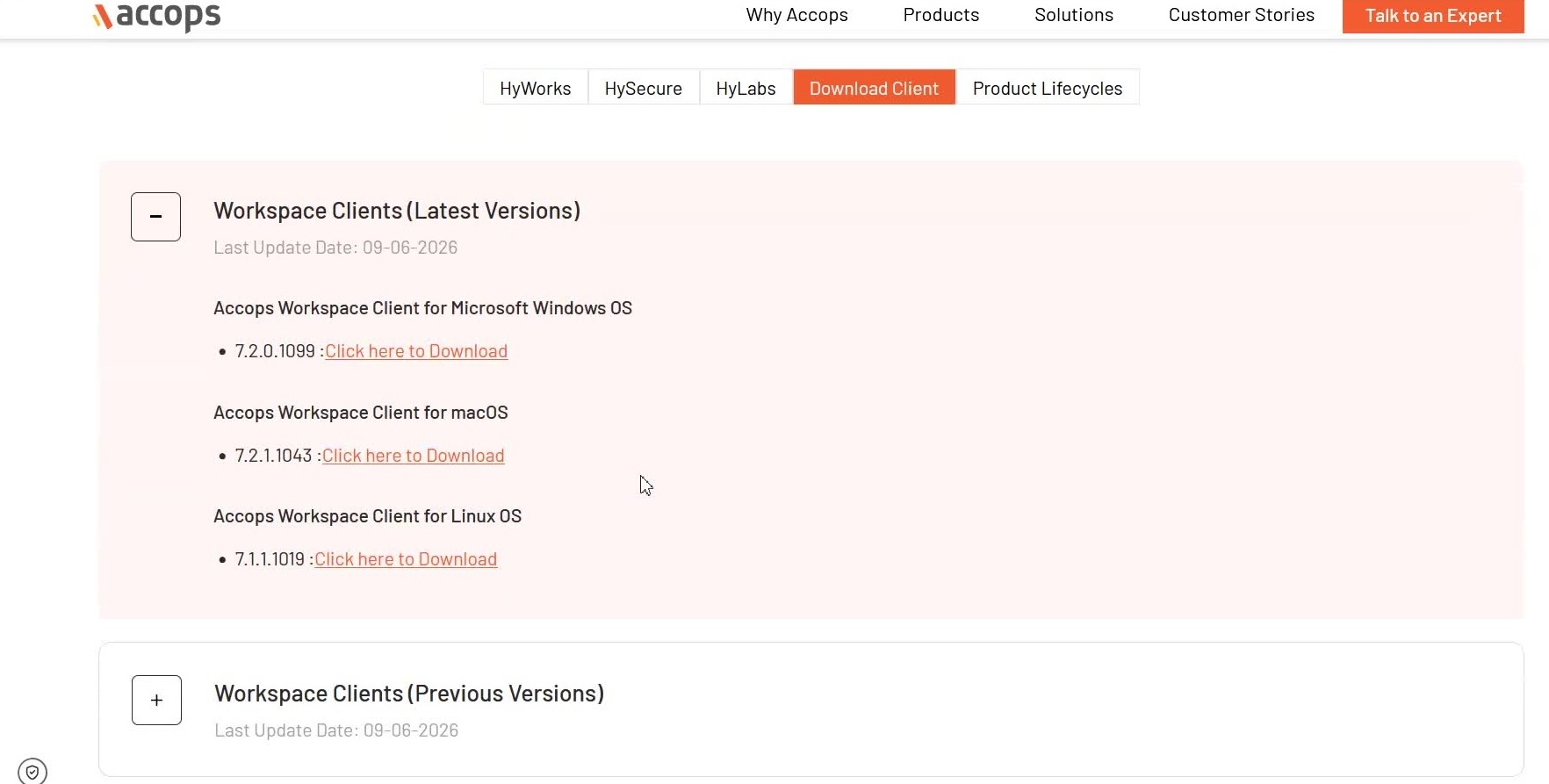1549x784 pixels.
Task: Open the Why Accops menu
Action: pos(796,15)
